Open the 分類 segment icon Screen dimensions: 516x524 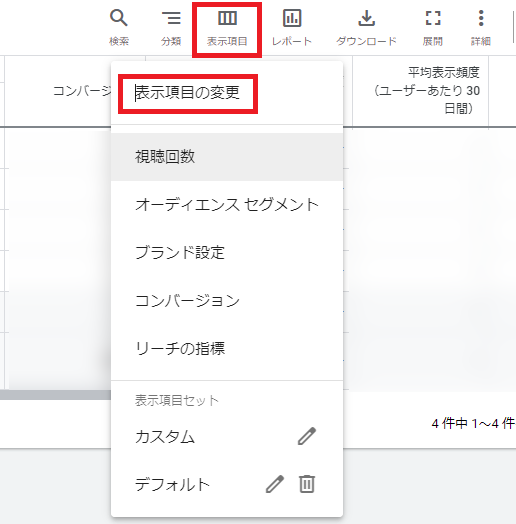[x=171, y=18]
